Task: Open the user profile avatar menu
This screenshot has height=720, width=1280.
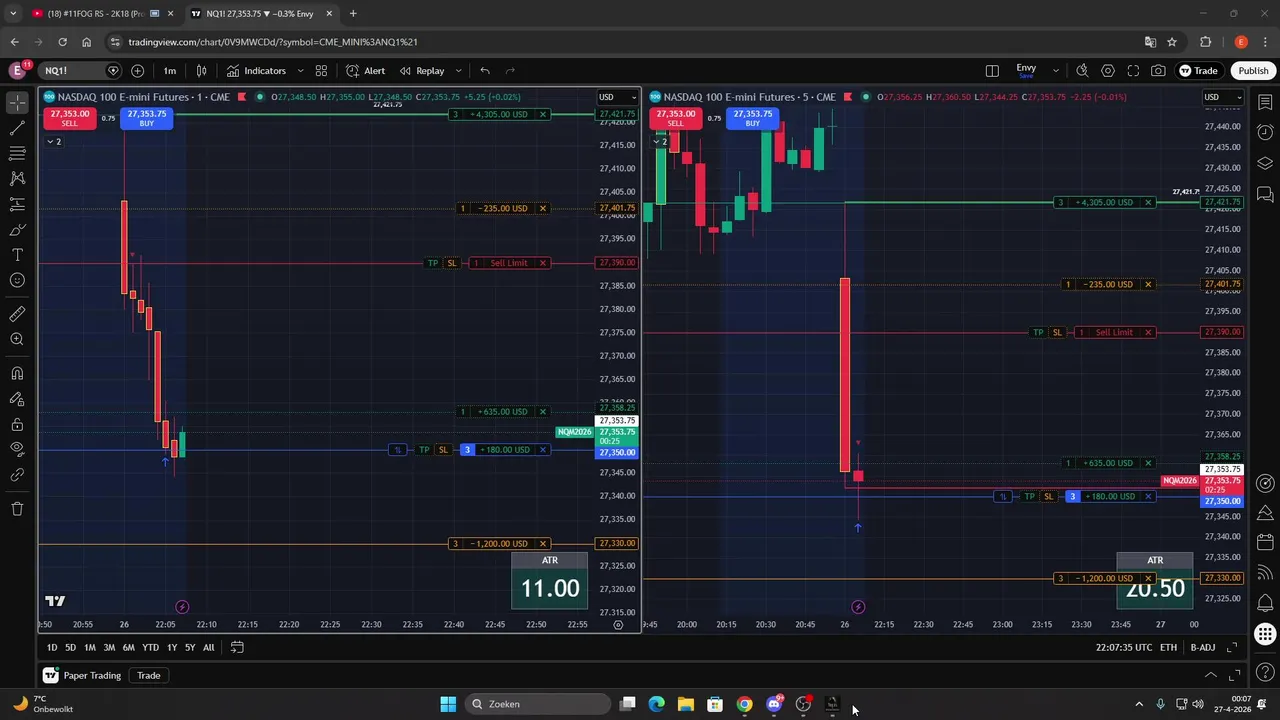Action: 17,71
